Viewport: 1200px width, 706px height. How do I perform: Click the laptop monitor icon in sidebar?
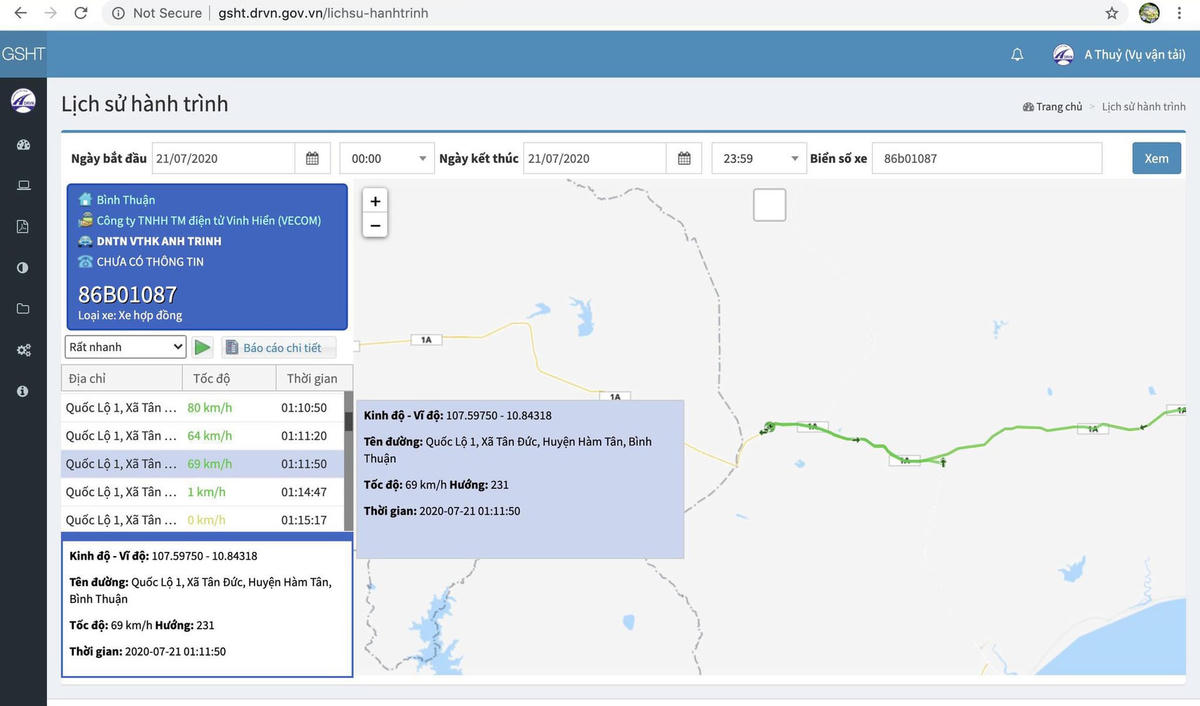(23, 186)
